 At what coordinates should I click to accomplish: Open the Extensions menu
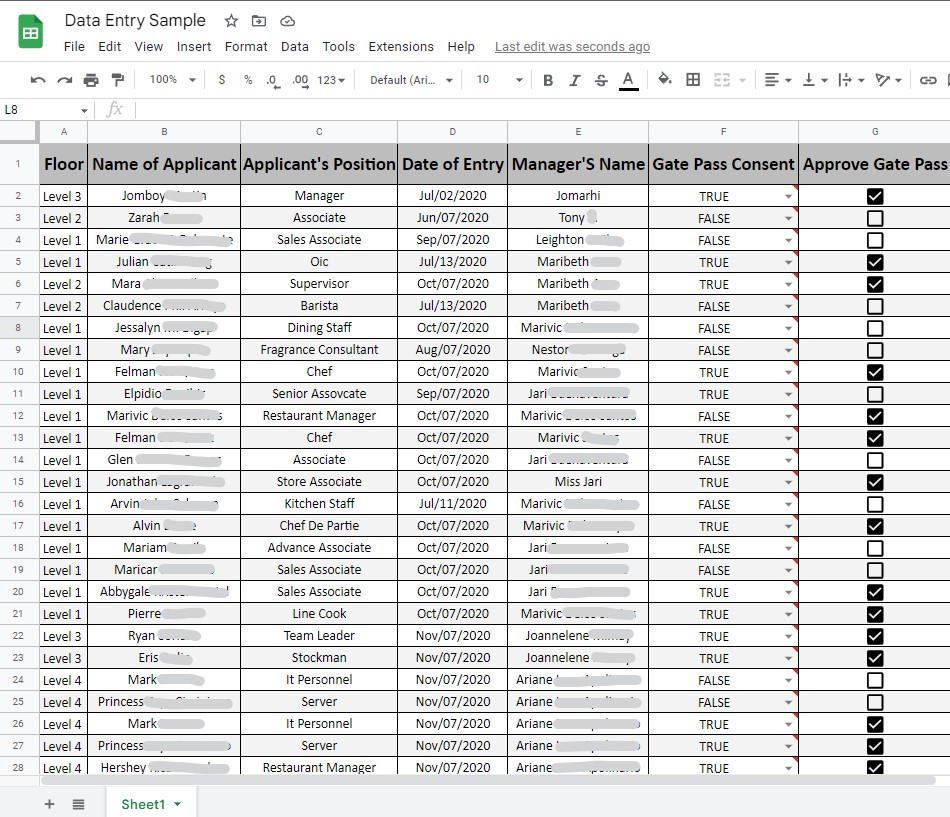click(401, 47)
